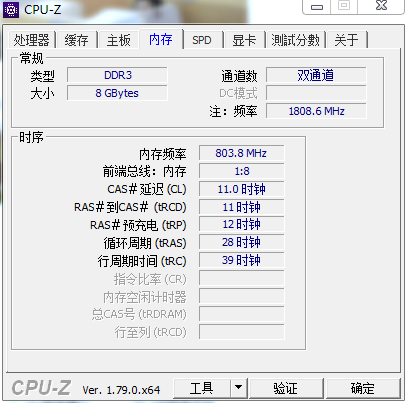This screenshot has width=407, height=403.
Task: Click the CAS# 延迟 (CL) label
Action: [x=147, y=190]
